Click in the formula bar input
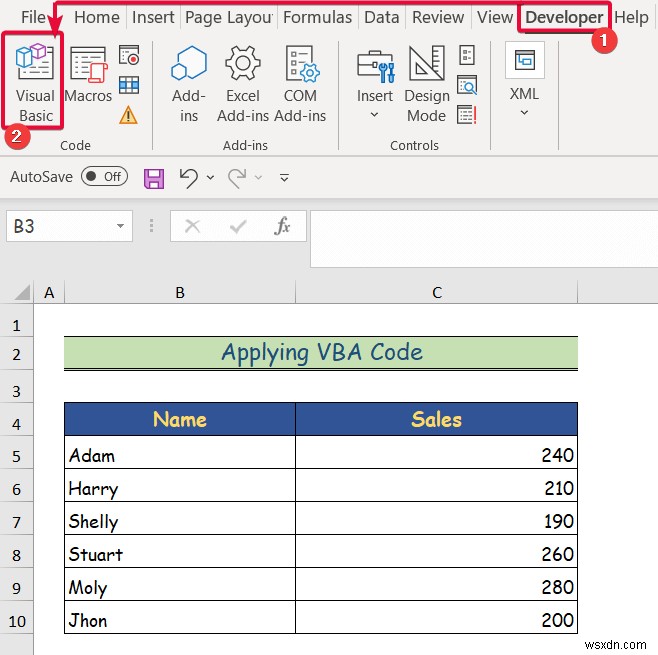 tap(484, 239)
